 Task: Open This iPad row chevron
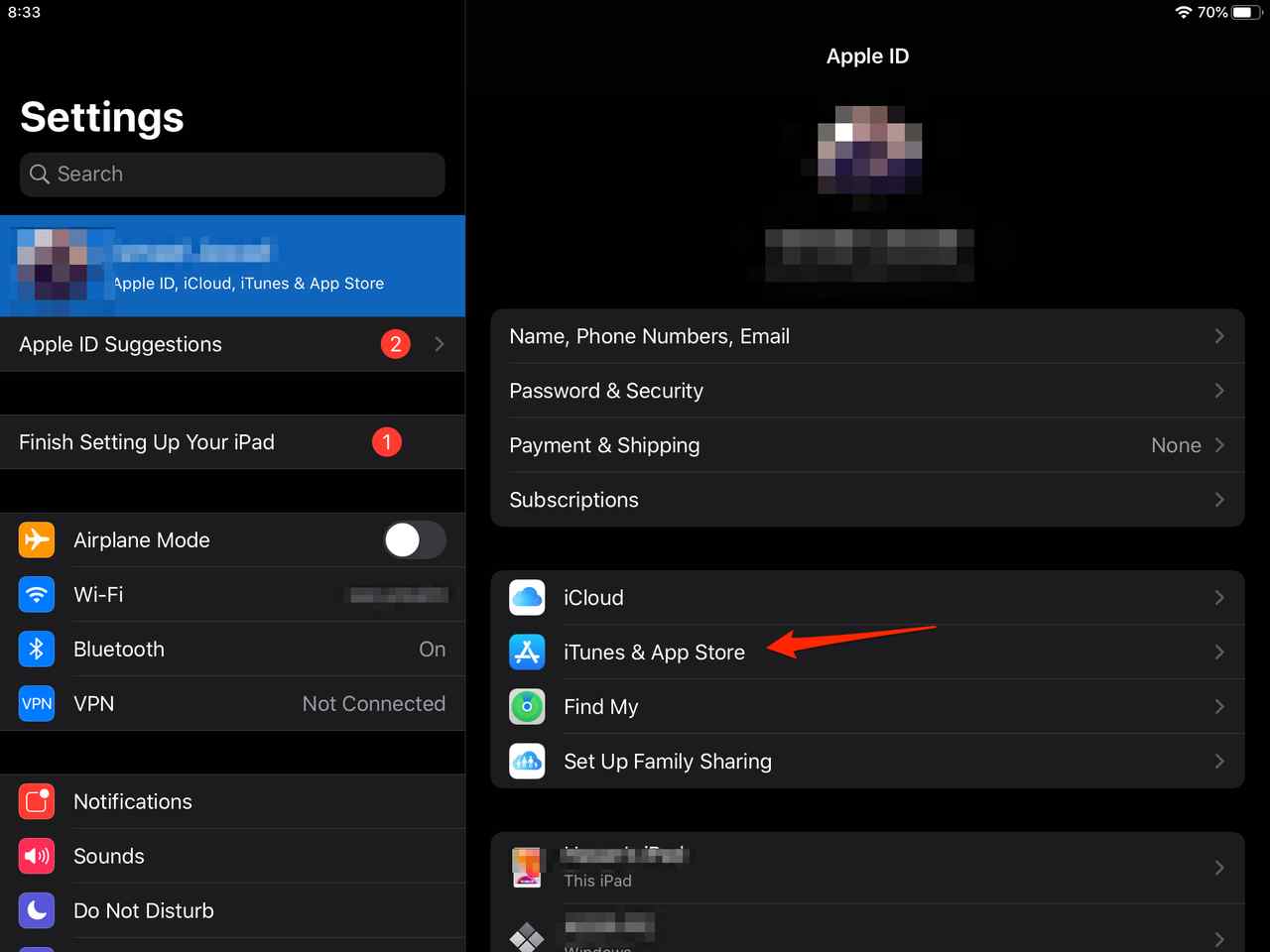coord(1219,867)
